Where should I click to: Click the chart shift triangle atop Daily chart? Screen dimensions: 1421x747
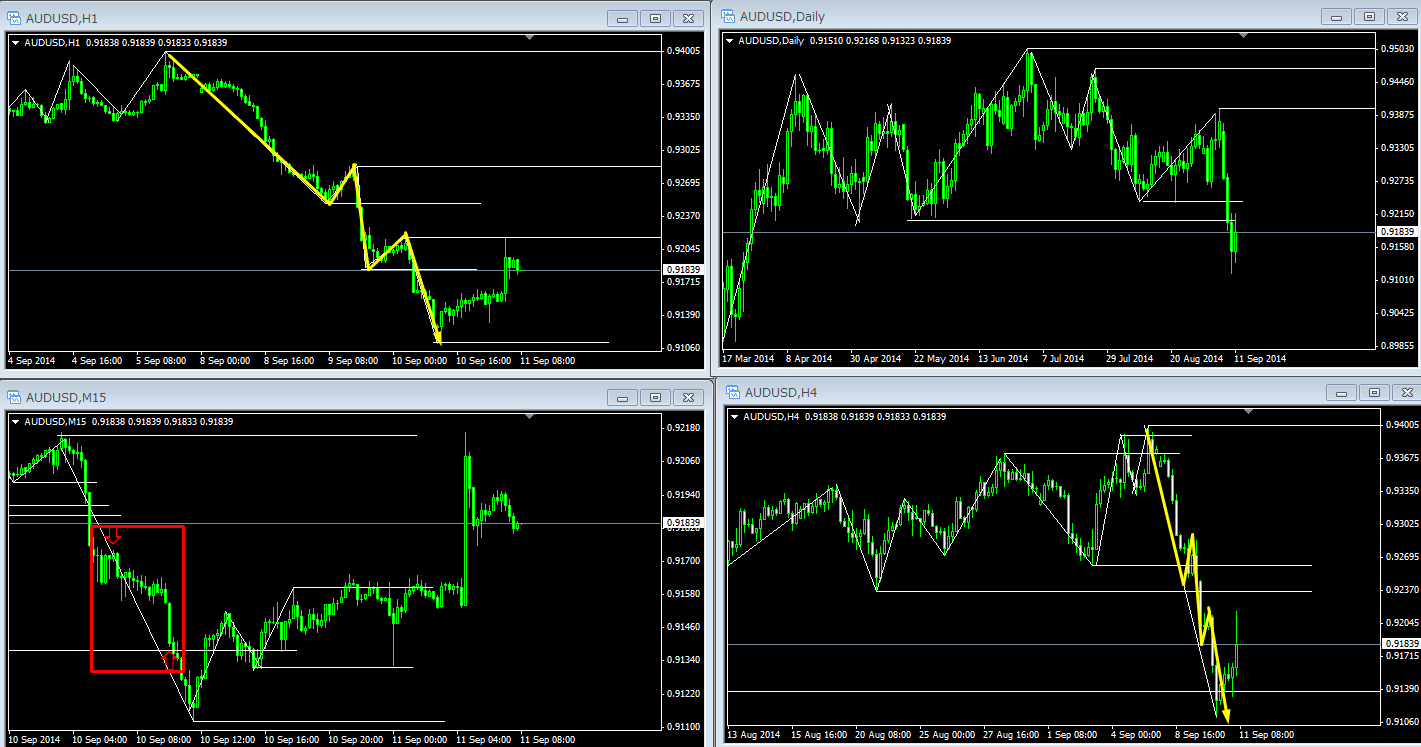point(1243,36)
